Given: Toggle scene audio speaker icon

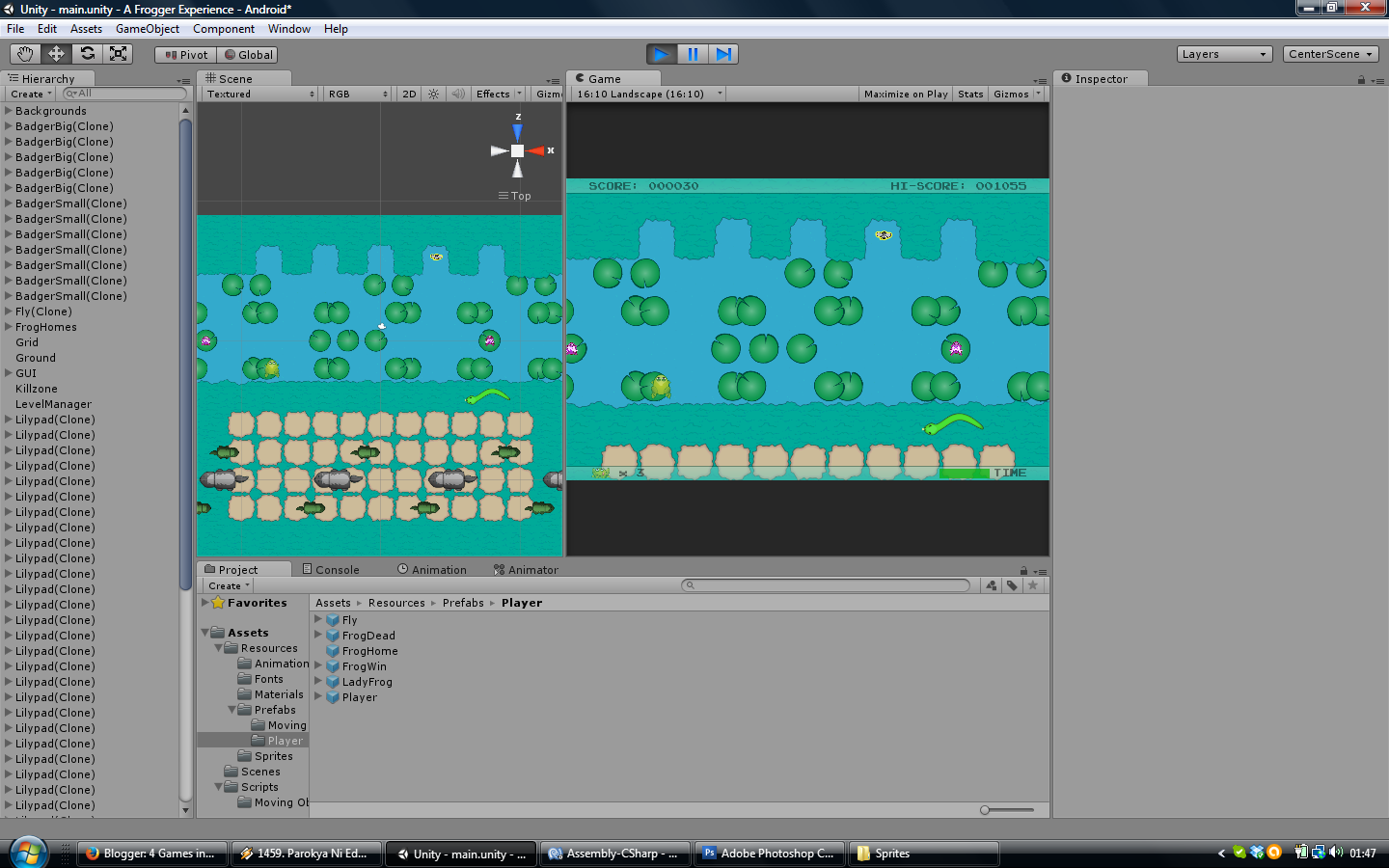Looking at the screenshot, I should point(458,94).
